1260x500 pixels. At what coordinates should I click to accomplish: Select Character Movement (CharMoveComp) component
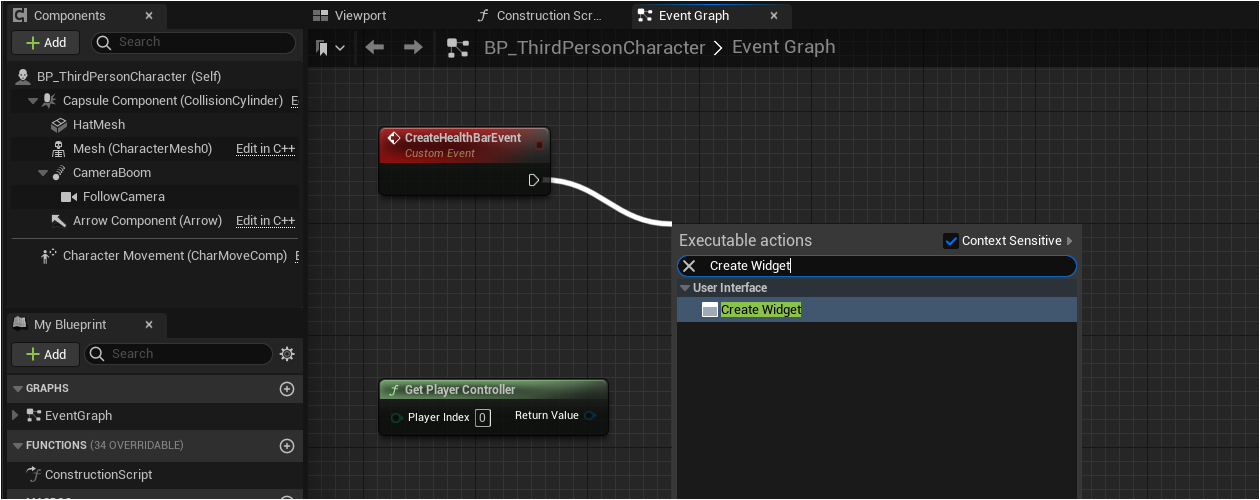175,256
